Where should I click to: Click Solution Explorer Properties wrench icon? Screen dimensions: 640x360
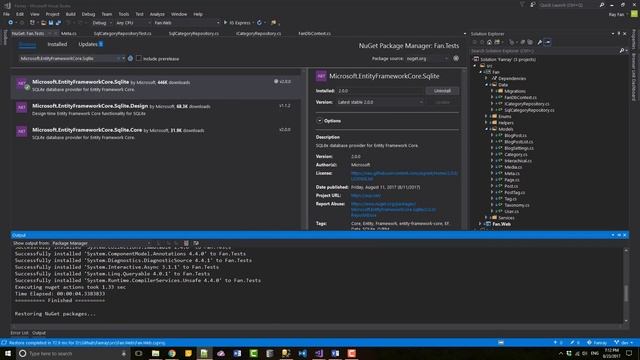540,42
